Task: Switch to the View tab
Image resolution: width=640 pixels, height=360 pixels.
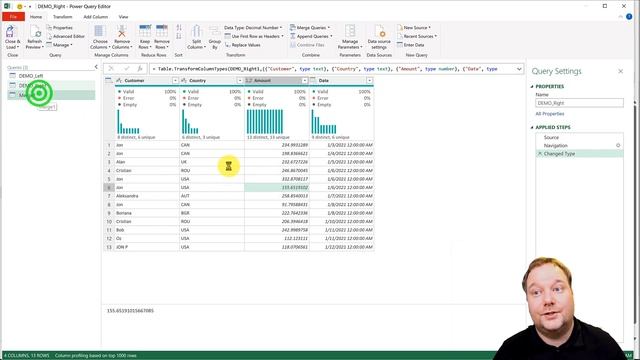Action: tap(123, 17)
